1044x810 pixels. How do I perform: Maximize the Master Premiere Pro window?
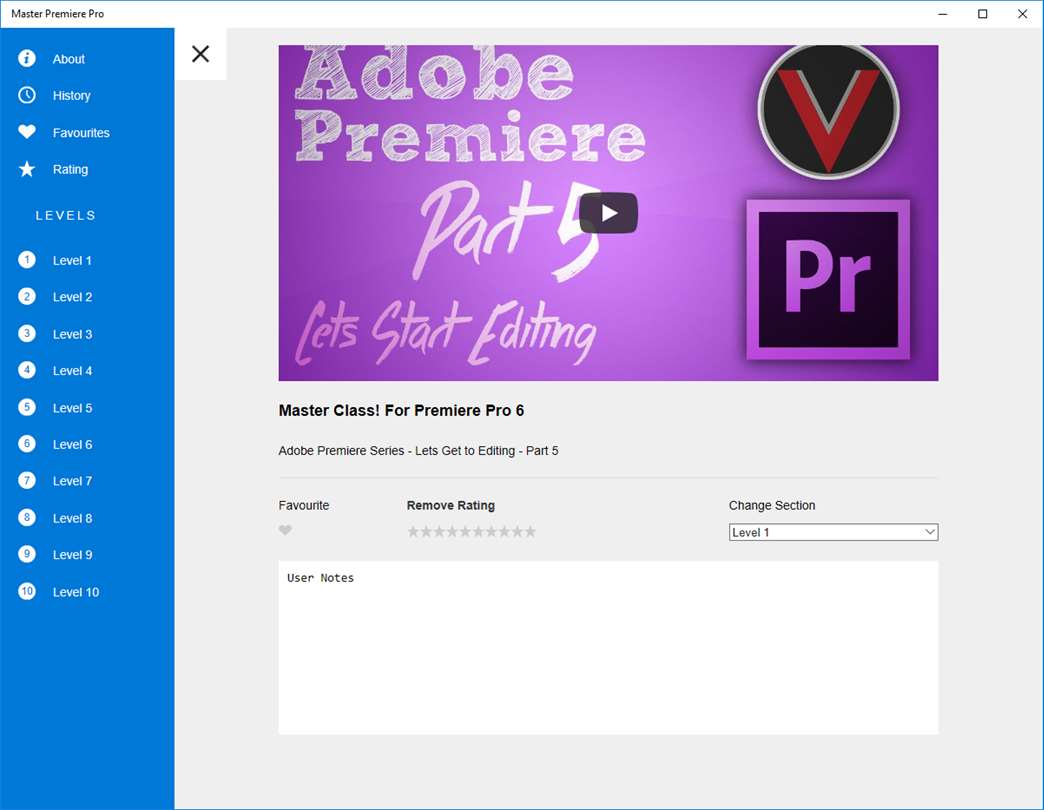pyautogui.click(x=983, y=14)
